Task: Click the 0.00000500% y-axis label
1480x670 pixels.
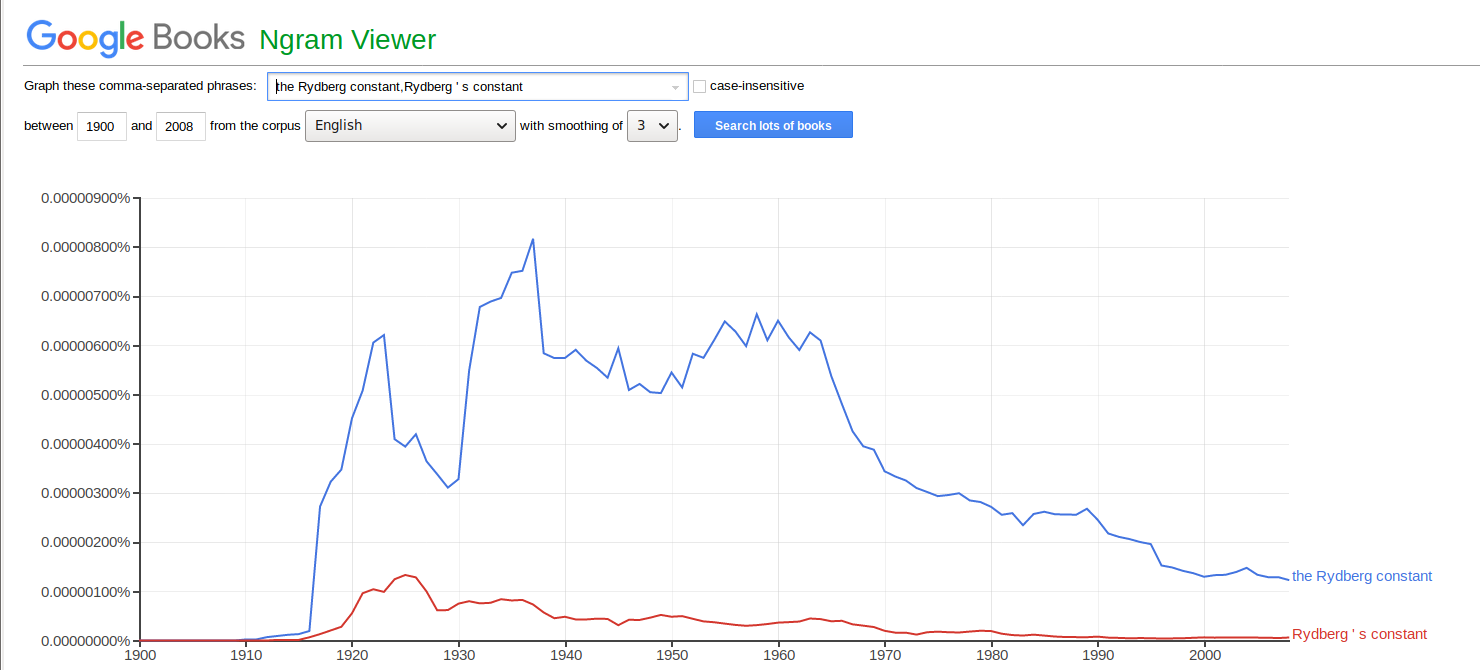Action: (x=85, y=395)
